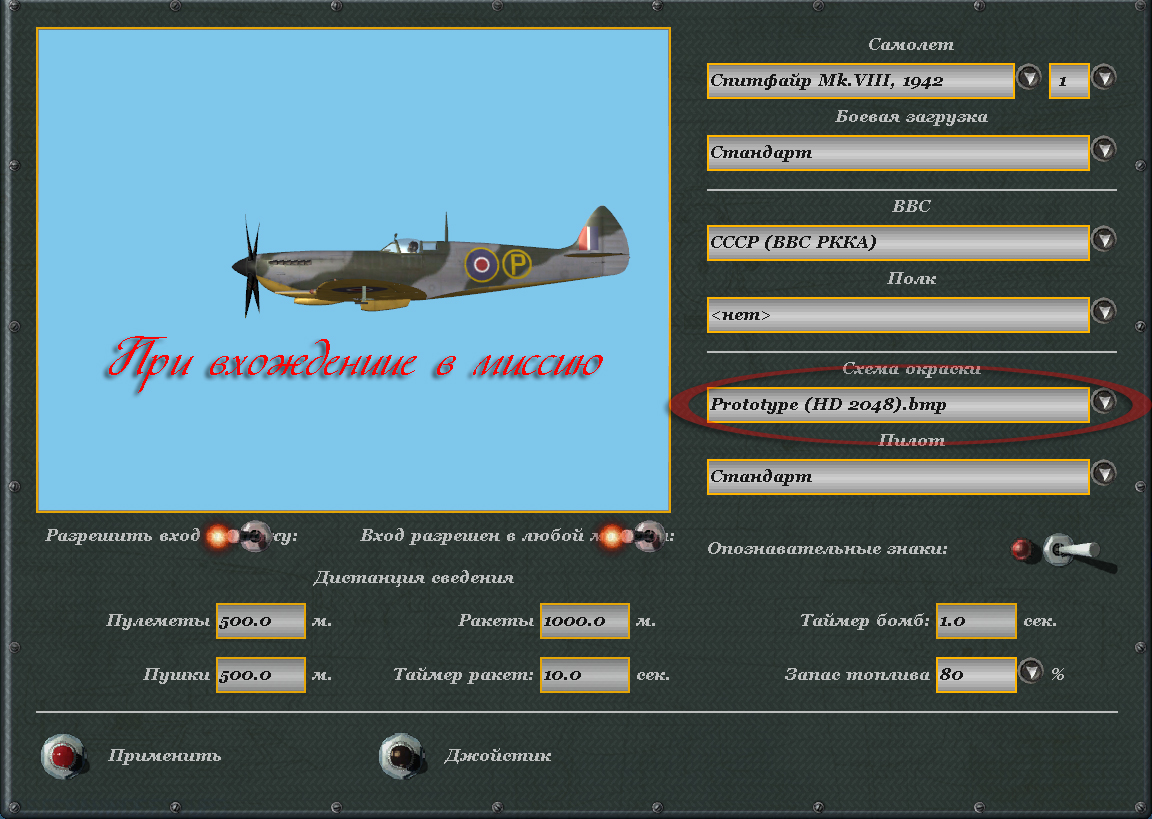Open the aircraft selection arrow next to Спитфайр
This screenshot has width=1152, height=819.
pos(1029,77)
